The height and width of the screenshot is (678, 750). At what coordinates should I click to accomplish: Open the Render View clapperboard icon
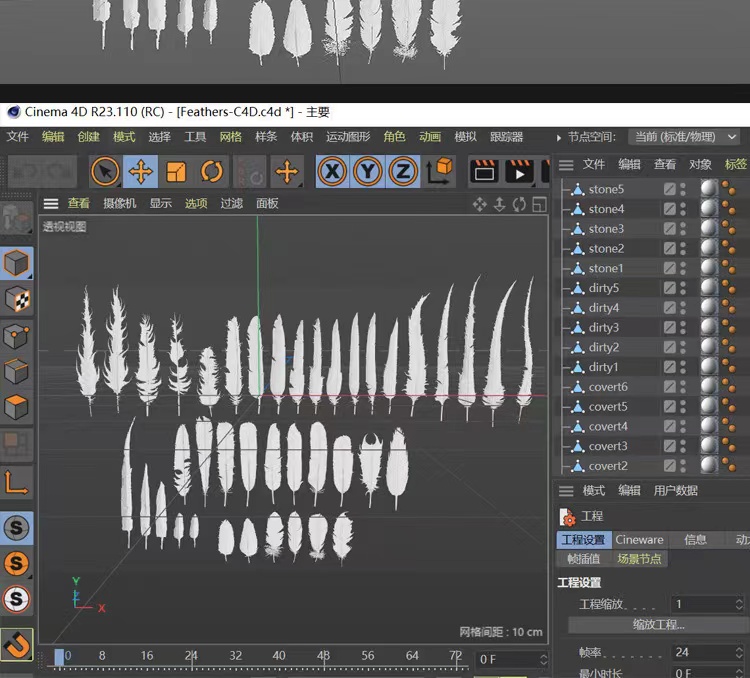pyautogui.click(x=484, y=172)
